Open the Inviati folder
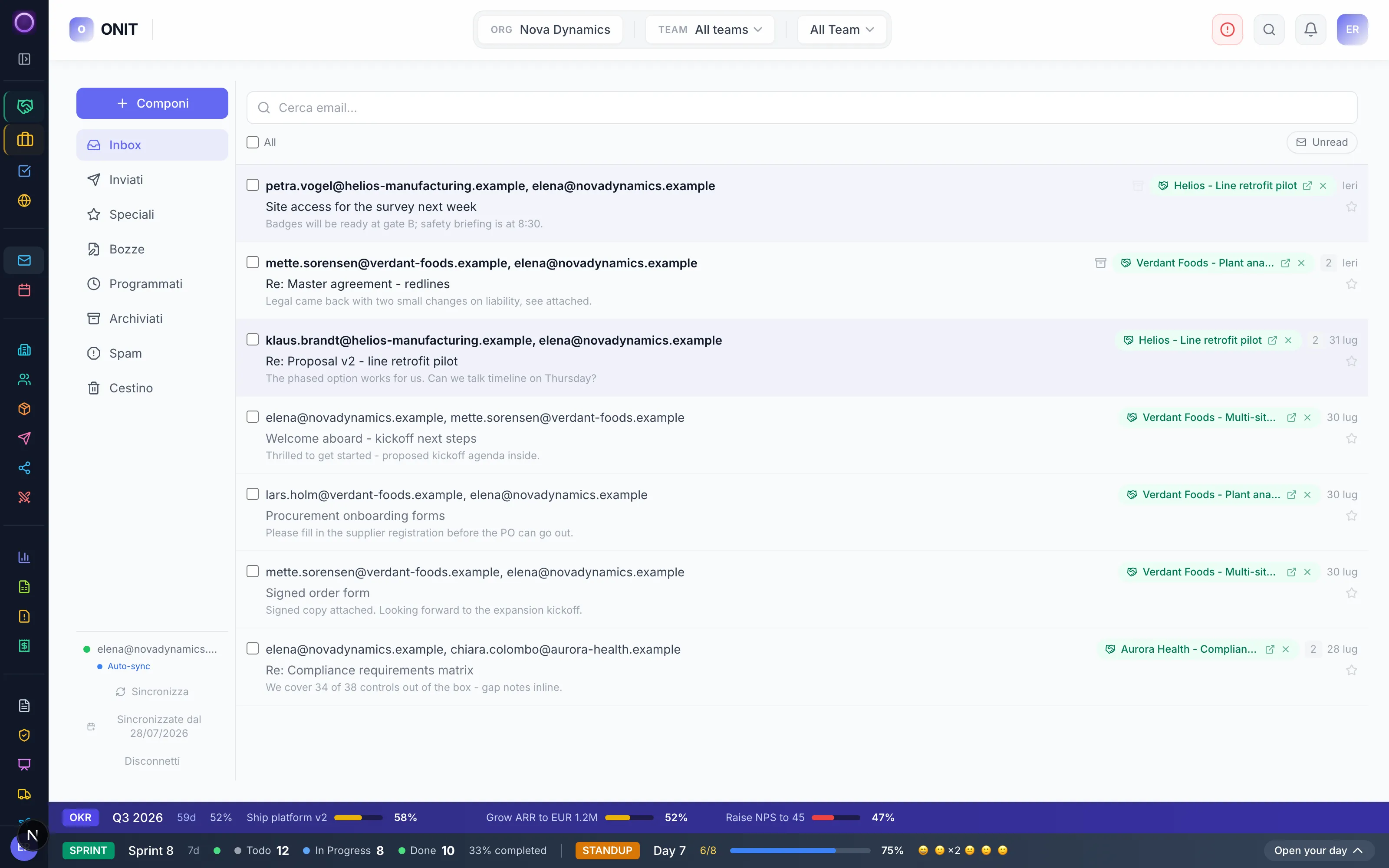The width and height of the screenshot is (1389, 868). coord(152,180)
